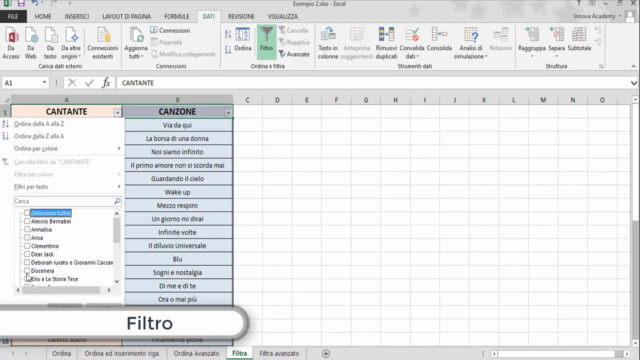This screenshot has width=640, height=360.
Task: Open Ordina ed Inserimento riga sheet
Action: 122,353
